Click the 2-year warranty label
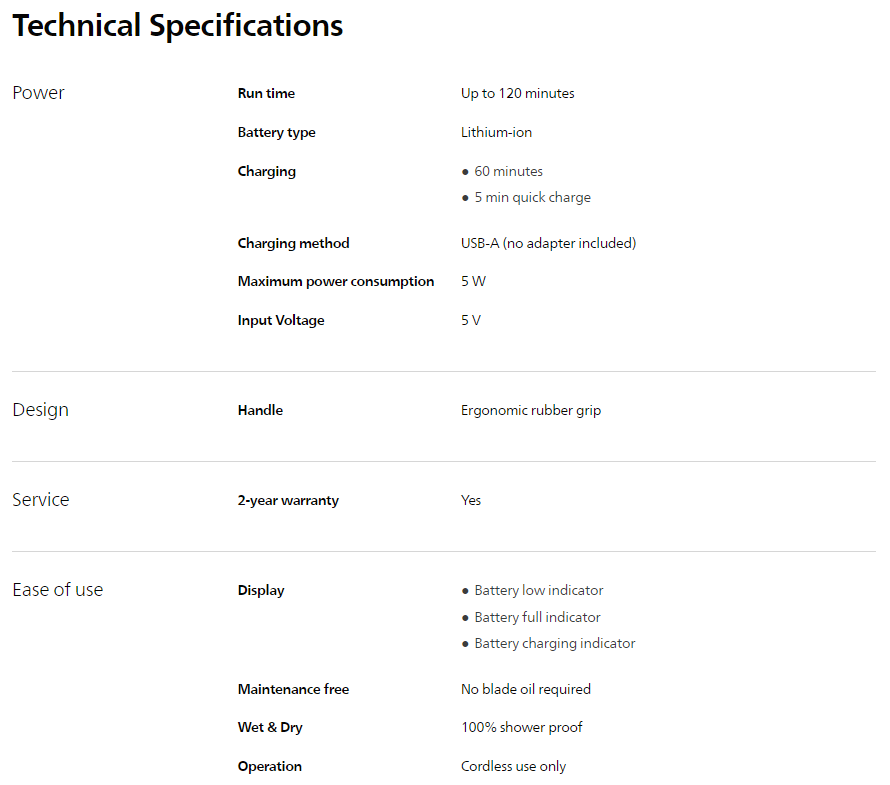 [x=288, y=501]
